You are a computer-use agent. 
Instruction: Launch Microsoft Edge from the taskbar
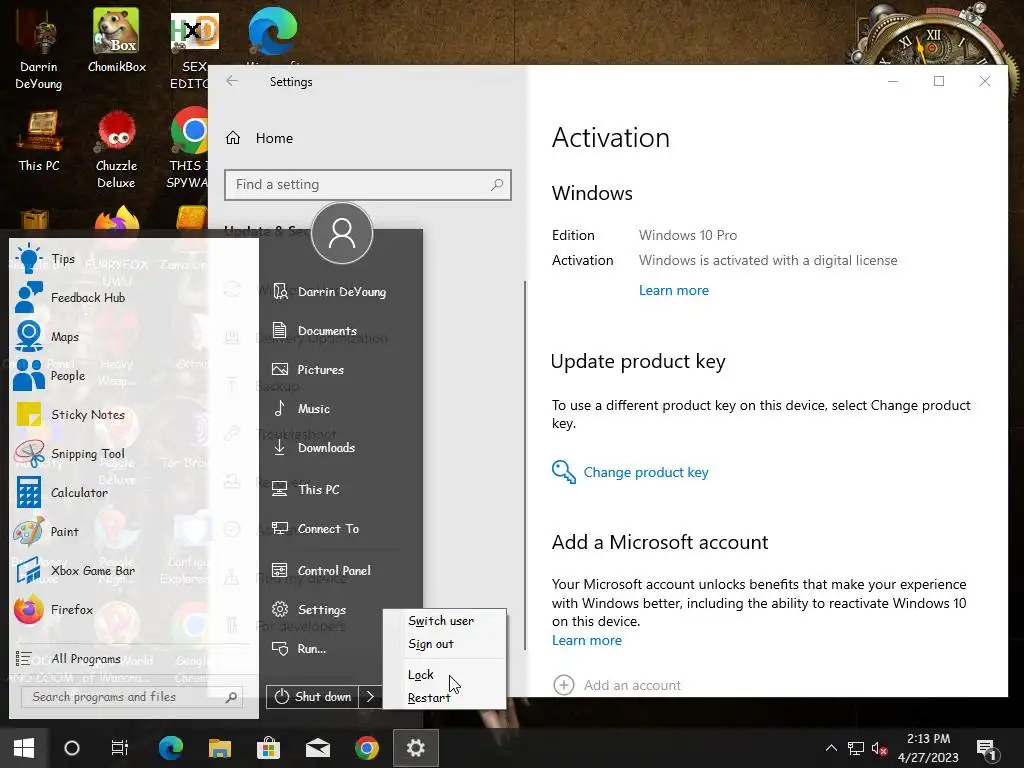pyautogui.click(x=170, y=748)
